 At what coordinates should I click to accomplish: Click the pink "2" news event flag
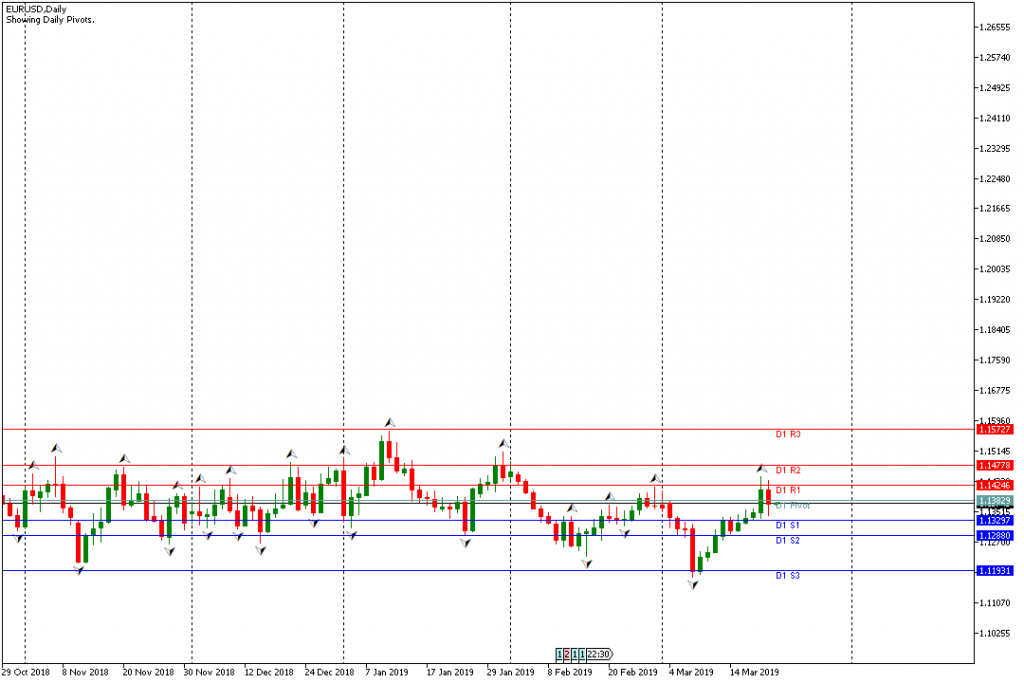tap(567, 654)
